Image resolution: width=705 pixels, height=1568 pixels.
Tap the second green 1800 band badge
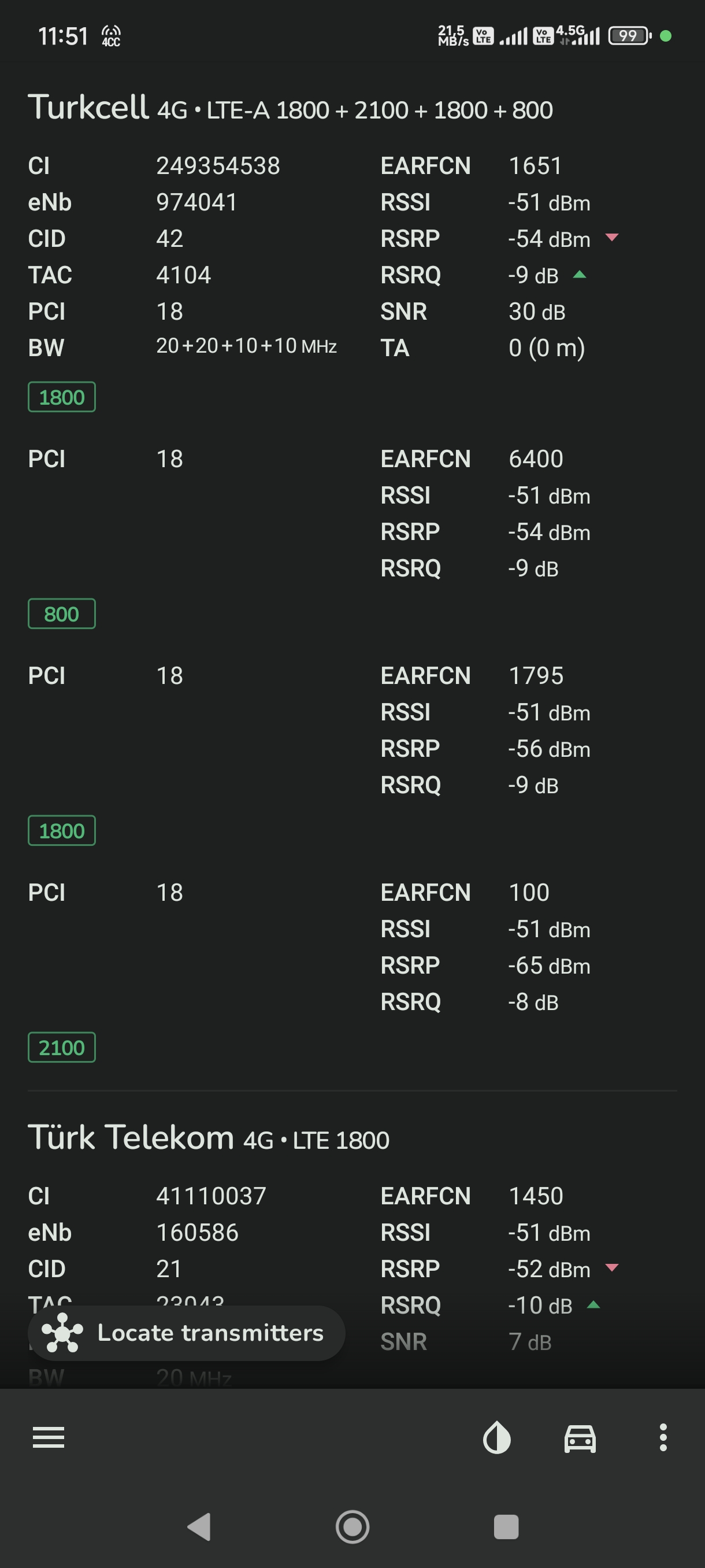coord(61,830)
